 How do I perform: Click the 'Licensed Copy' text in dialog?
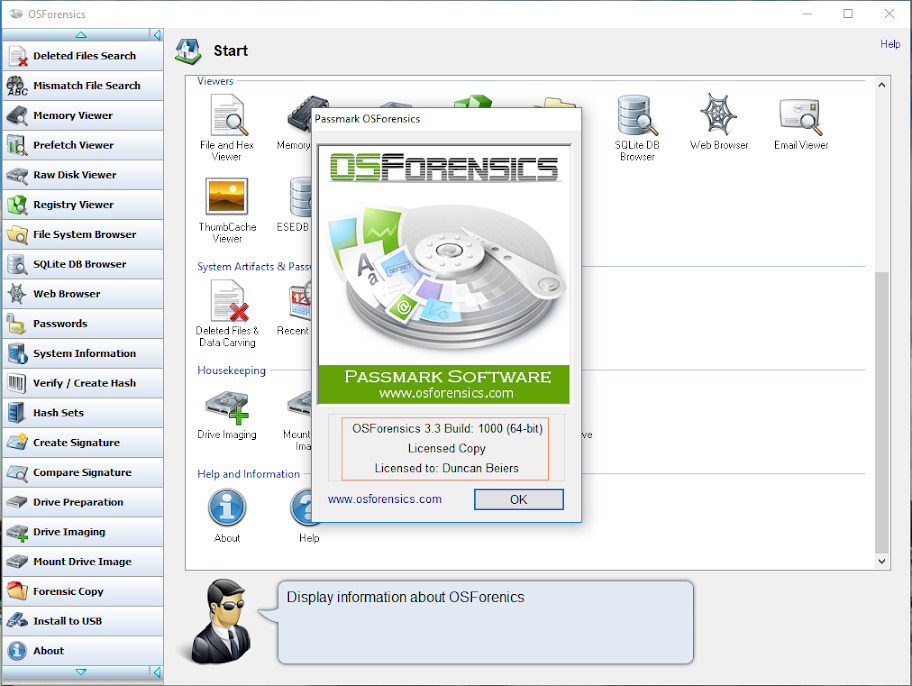coord(446,449)
